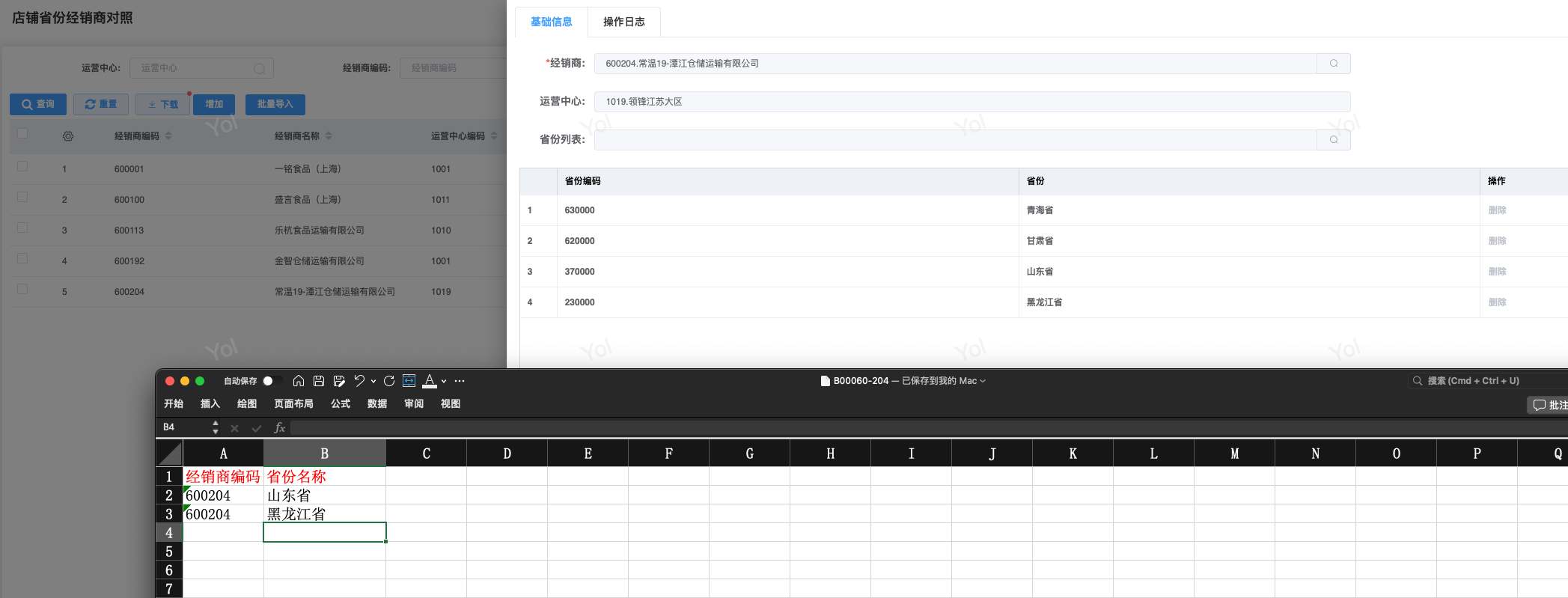Open the font color dropdown arrow
The image size is (1568, 598).
pos(444,382)
